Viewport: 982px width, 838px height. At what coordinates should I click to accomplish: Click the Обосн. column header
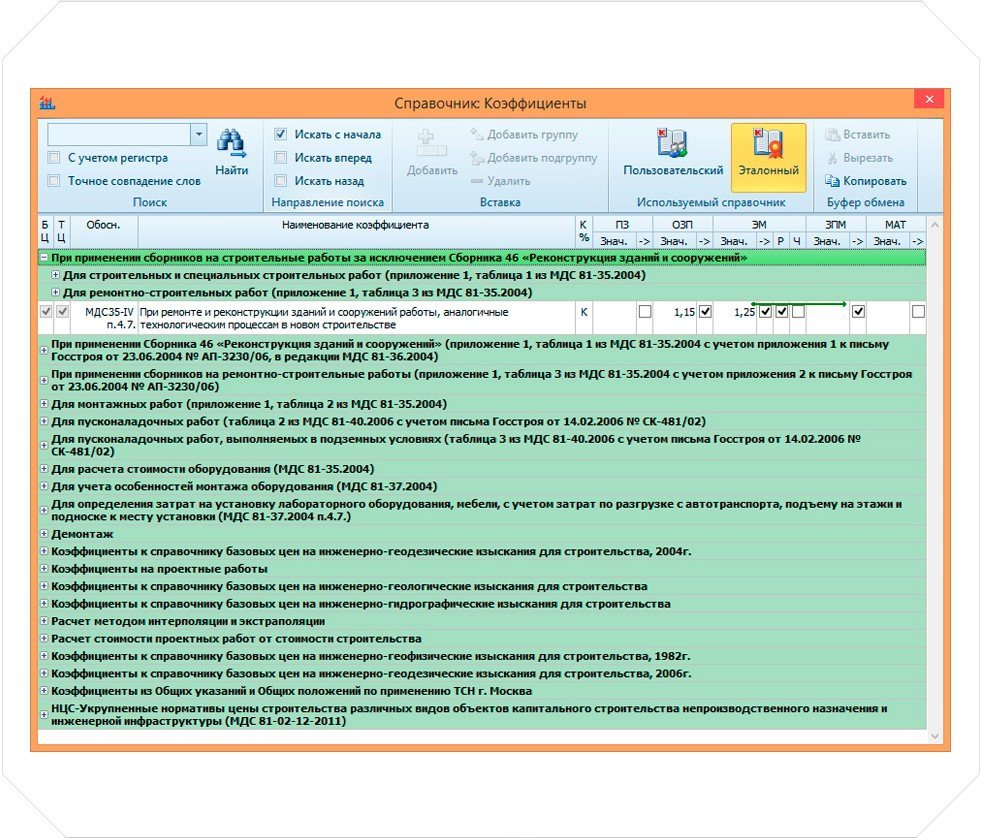pos(103,232)
